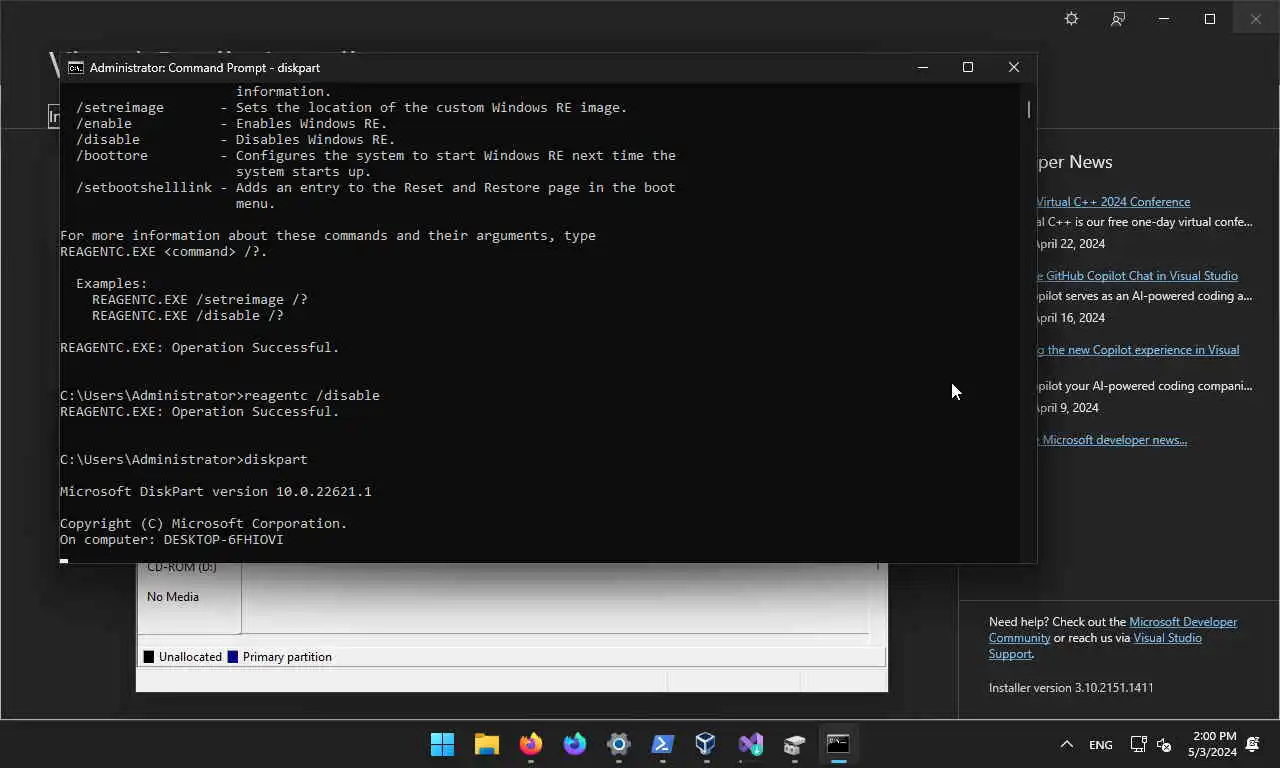Click the Command Prompt title bar text
Viewport: 1280px width, 768px height.
coord(205,68)
